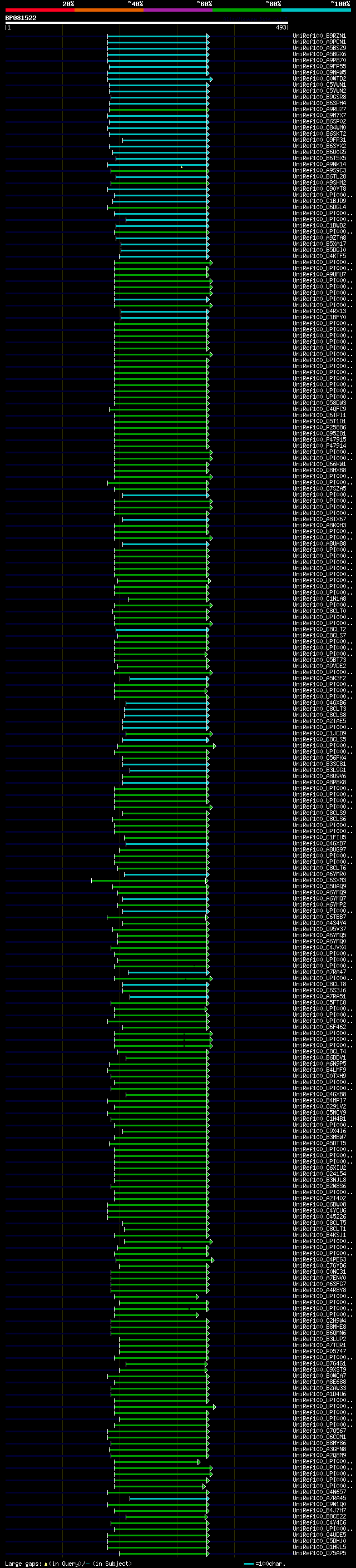Open hit UniRef100_Q7SZA5
Viewport: 356px width, 1568px height.
(319, 488)
